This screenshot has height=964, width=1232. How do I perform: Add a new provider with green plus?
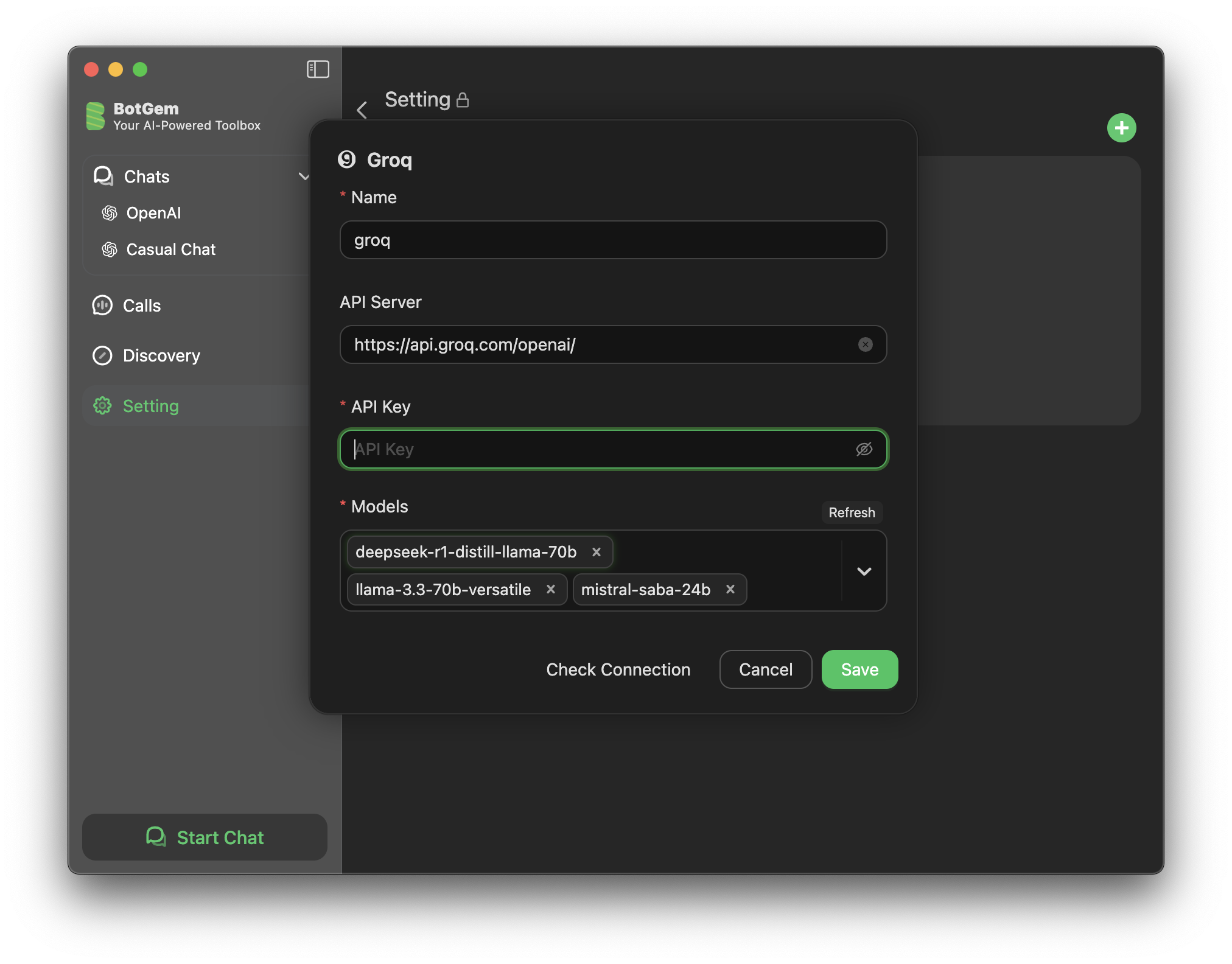[1121, 128]
